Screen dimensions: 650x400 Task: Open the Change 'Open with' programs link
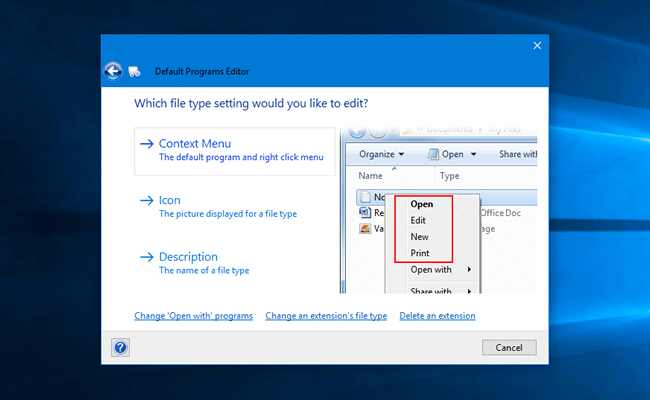click(x=193, y=316)
